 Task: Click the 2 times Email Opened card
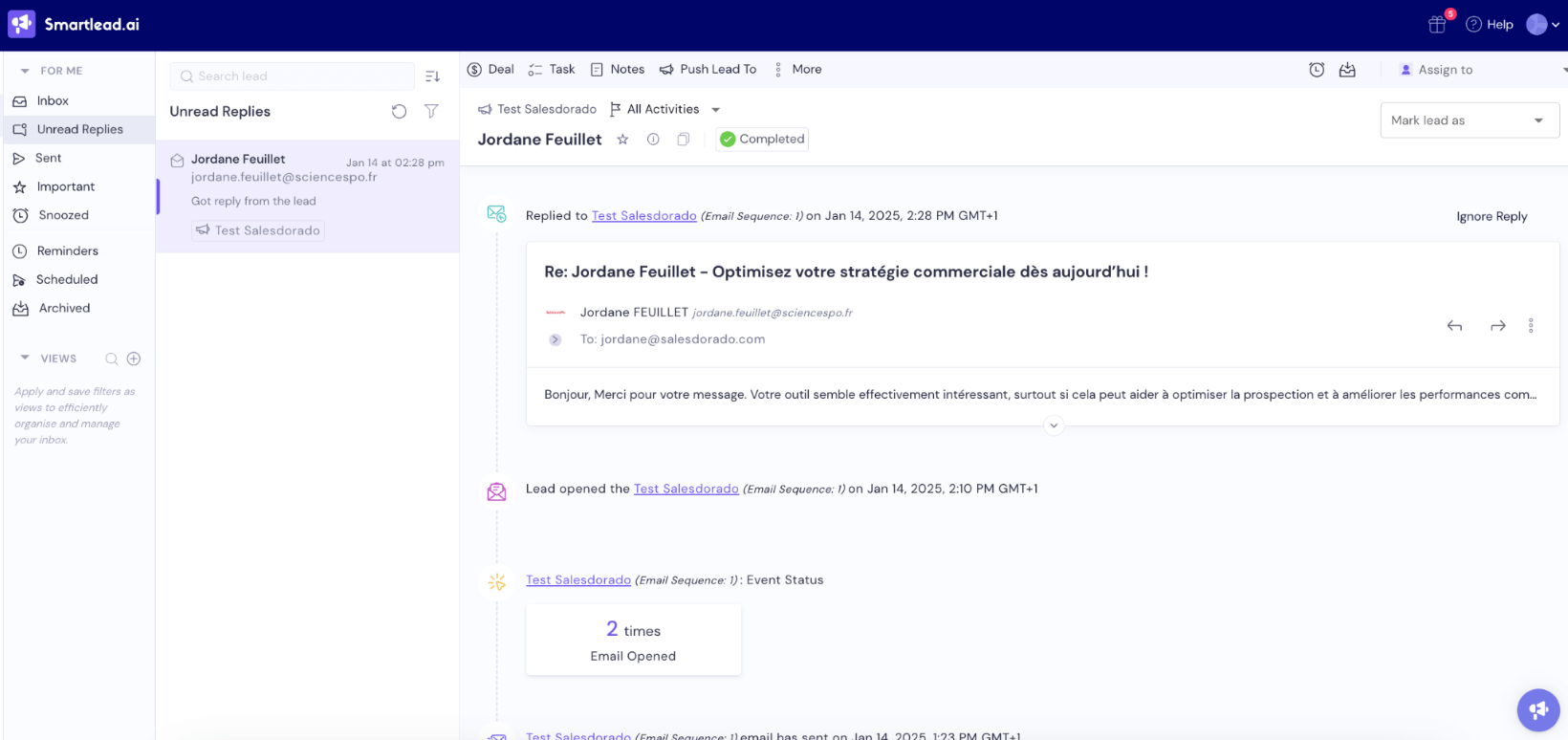click(633, 640)
